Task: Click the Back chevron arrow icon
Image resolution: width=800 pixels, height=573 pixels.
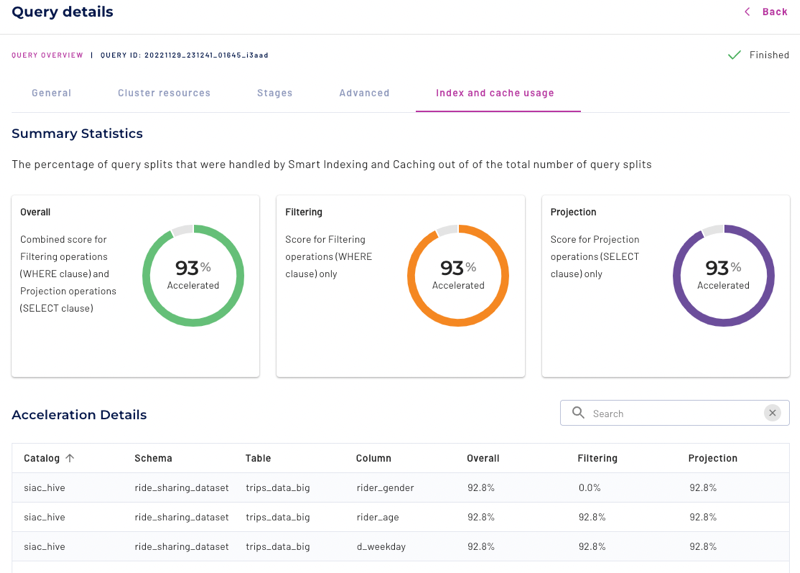Action: [x=747, y=12]
